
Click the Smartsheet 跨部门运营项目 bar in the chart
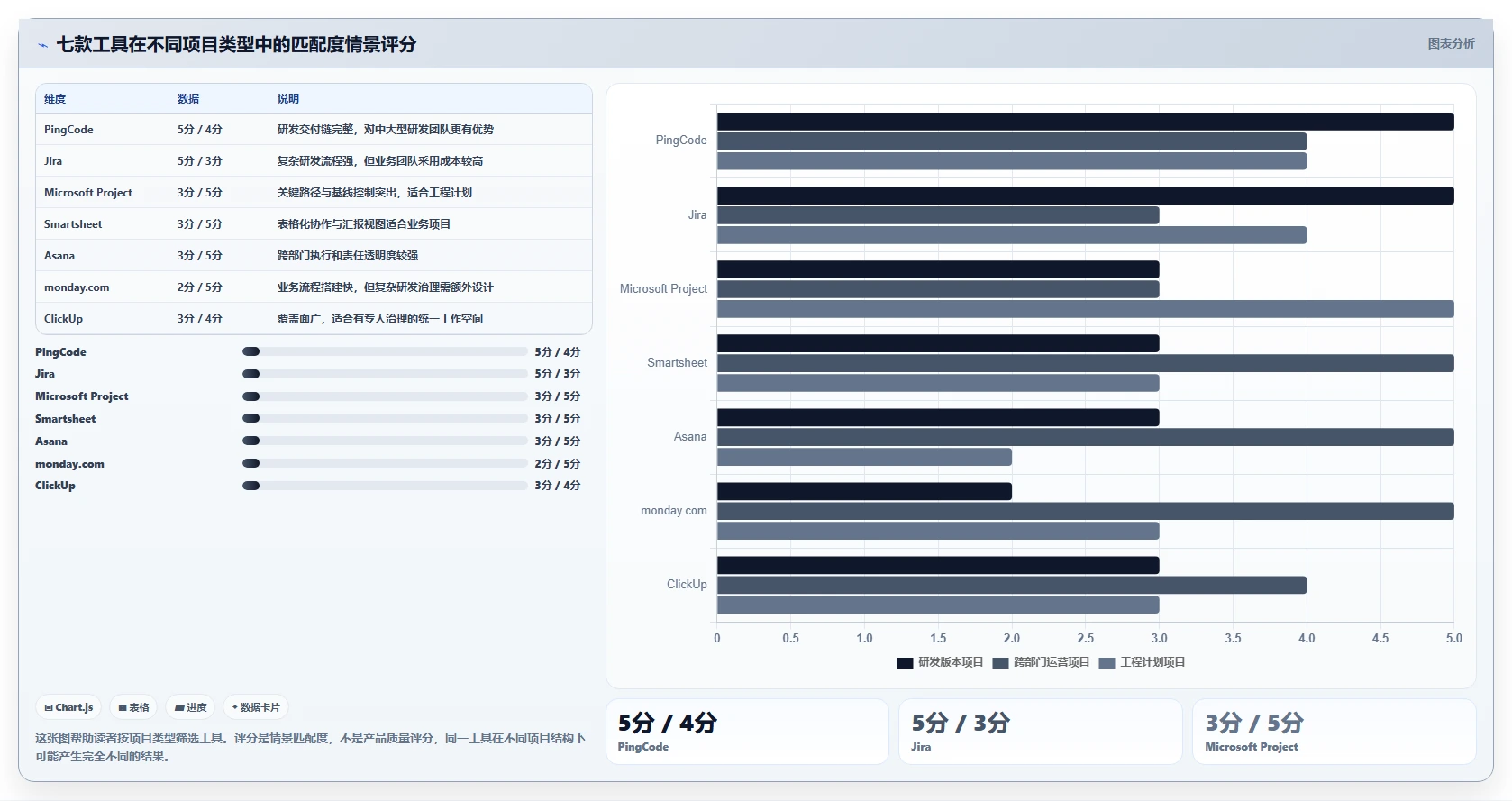click(x=1085, y=363)
